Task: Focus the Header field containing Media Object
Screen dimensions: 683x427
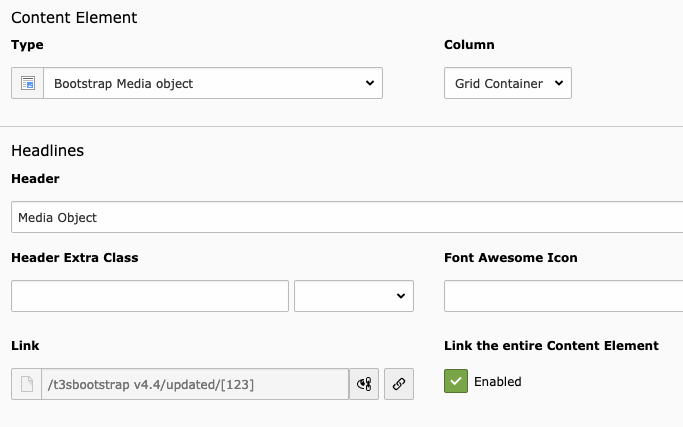Action: [347, 217]
